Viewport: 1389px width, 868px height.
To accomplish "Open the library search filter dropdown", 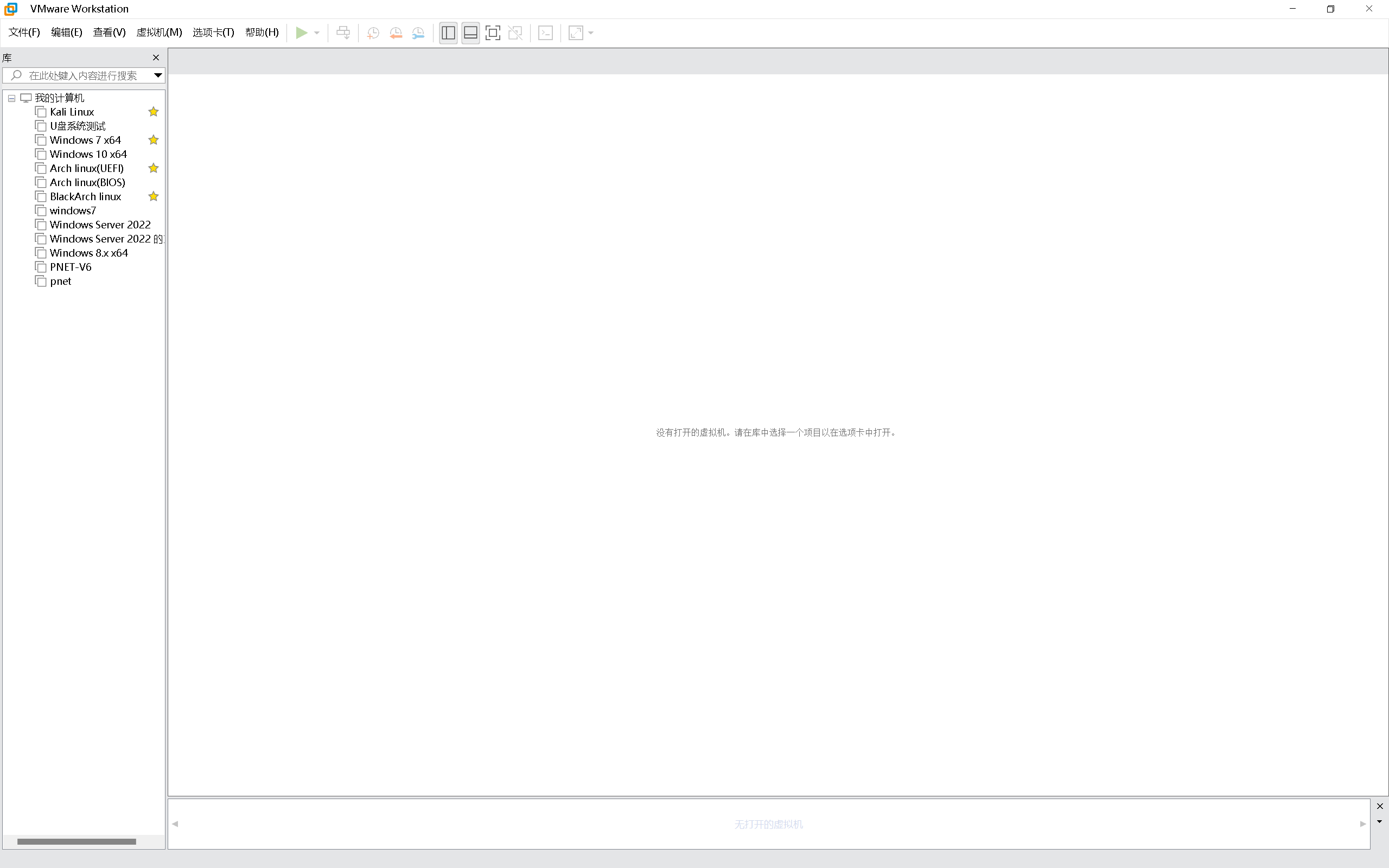I will click(158, 75).
